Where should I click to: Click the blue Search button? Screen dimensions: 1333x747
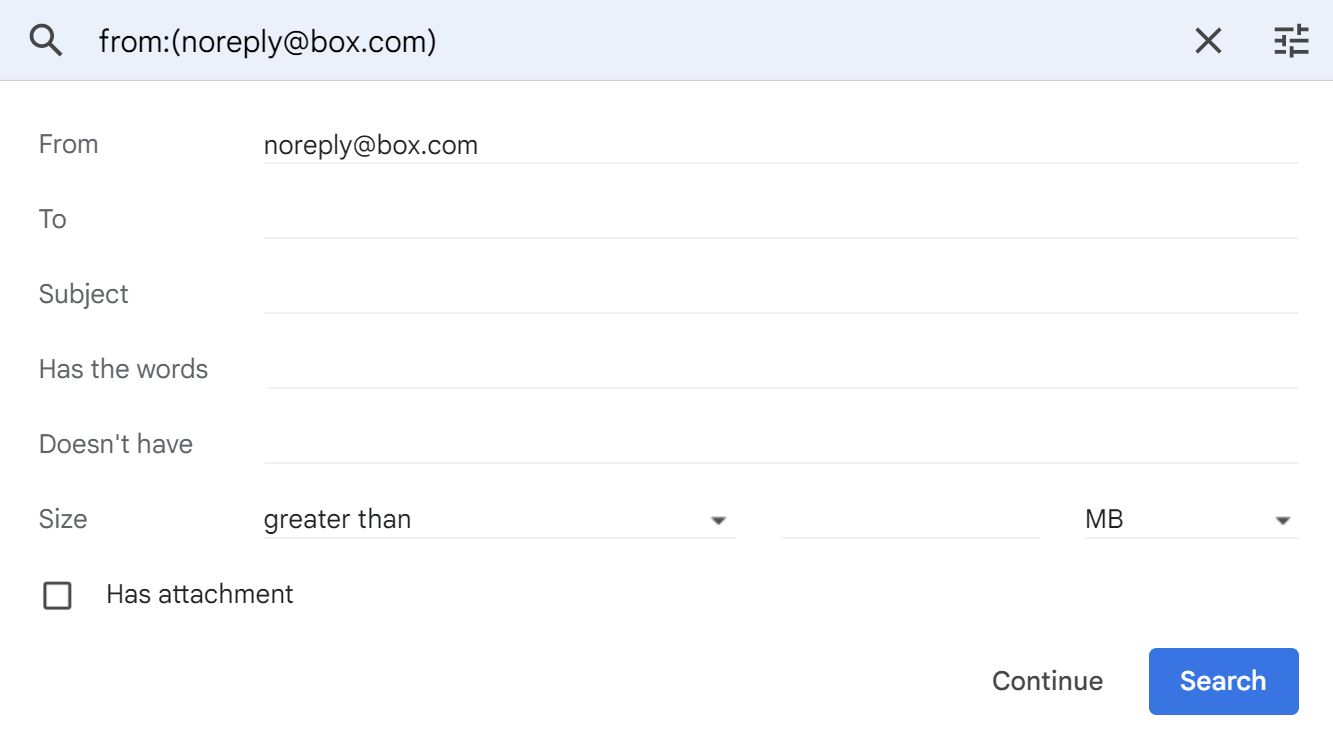[1223, 681]
